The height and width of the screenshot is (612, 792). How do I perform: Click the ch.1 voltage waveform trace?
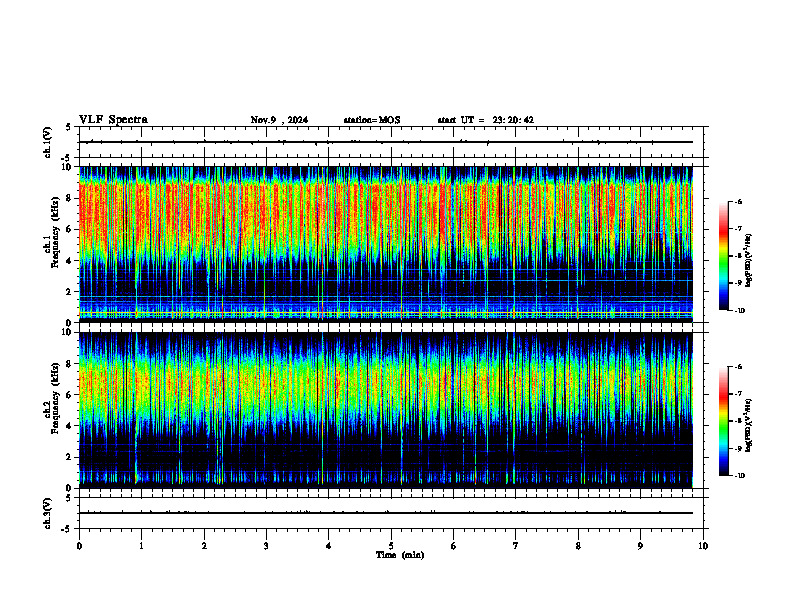click(x=386, y=142)
